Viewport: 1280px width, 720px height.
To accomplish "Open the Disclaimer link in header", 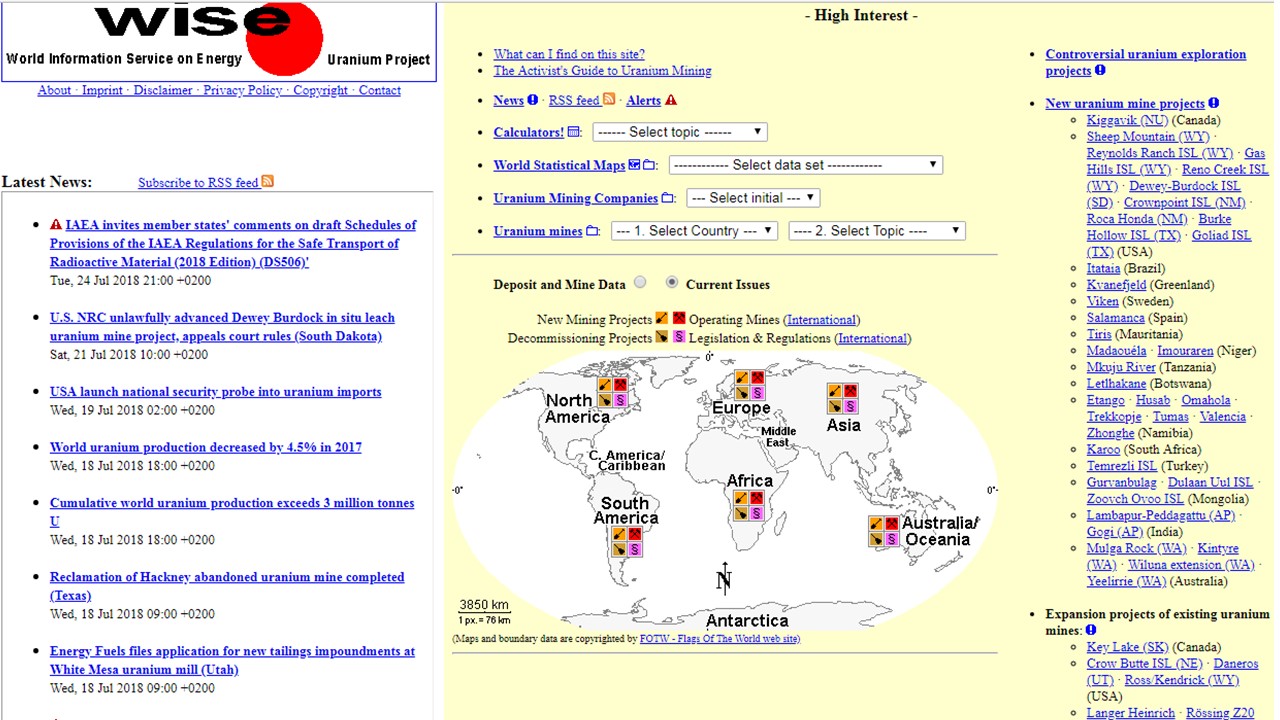I will 163,90.
